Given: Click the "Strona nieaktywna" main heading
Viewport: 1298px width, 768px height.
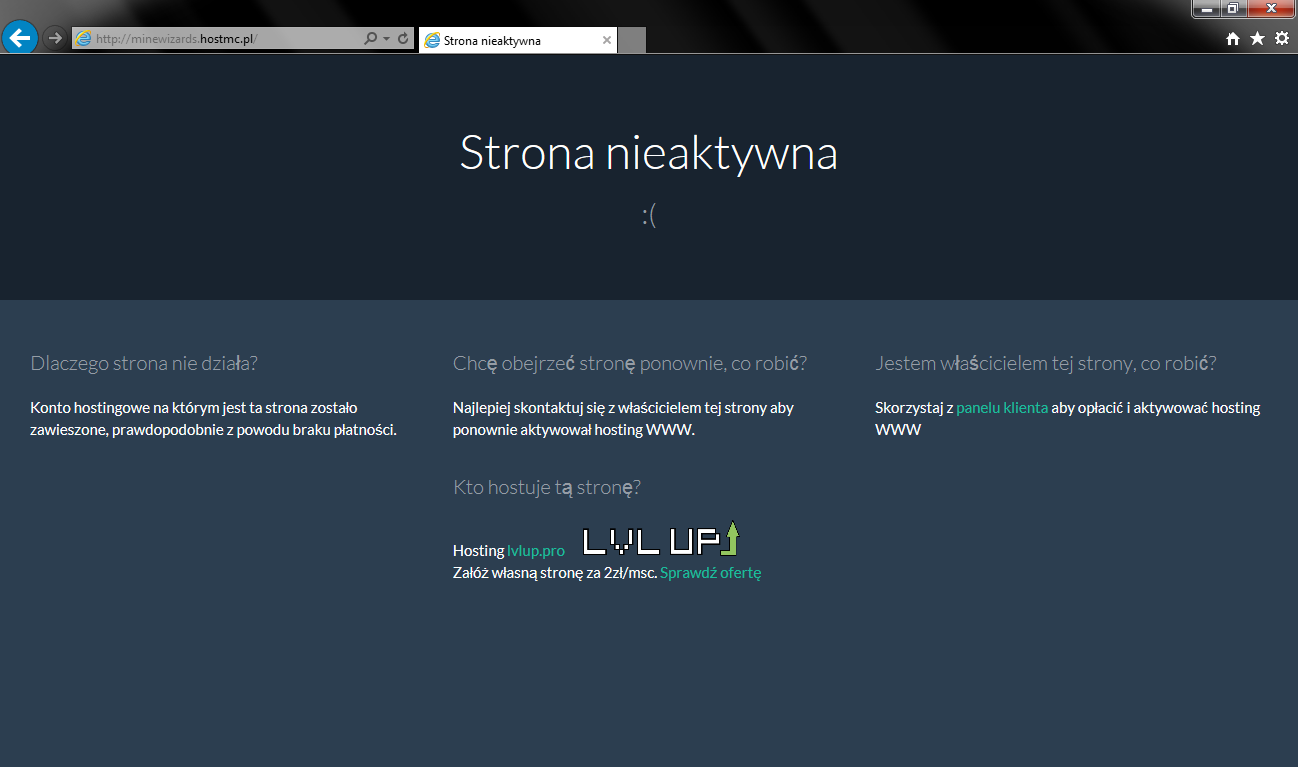Looking at the screenshot, I should [648, 153].
